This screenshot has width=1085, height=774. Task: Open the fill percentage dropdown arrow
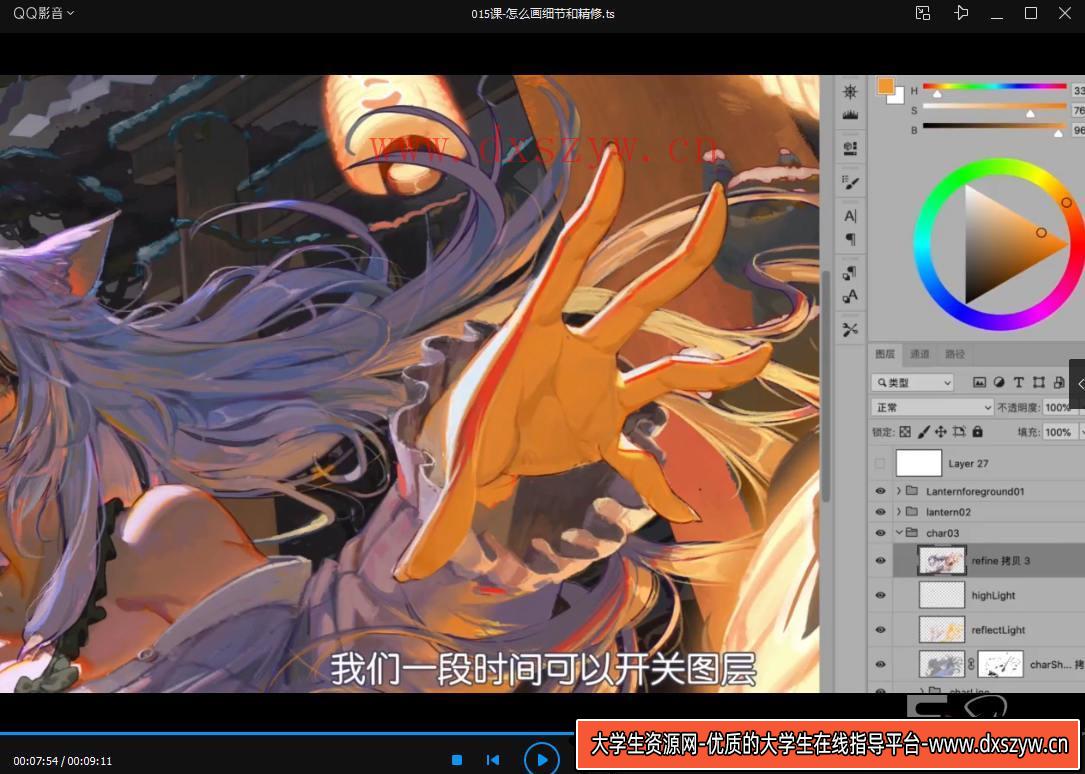point(1081,432)
